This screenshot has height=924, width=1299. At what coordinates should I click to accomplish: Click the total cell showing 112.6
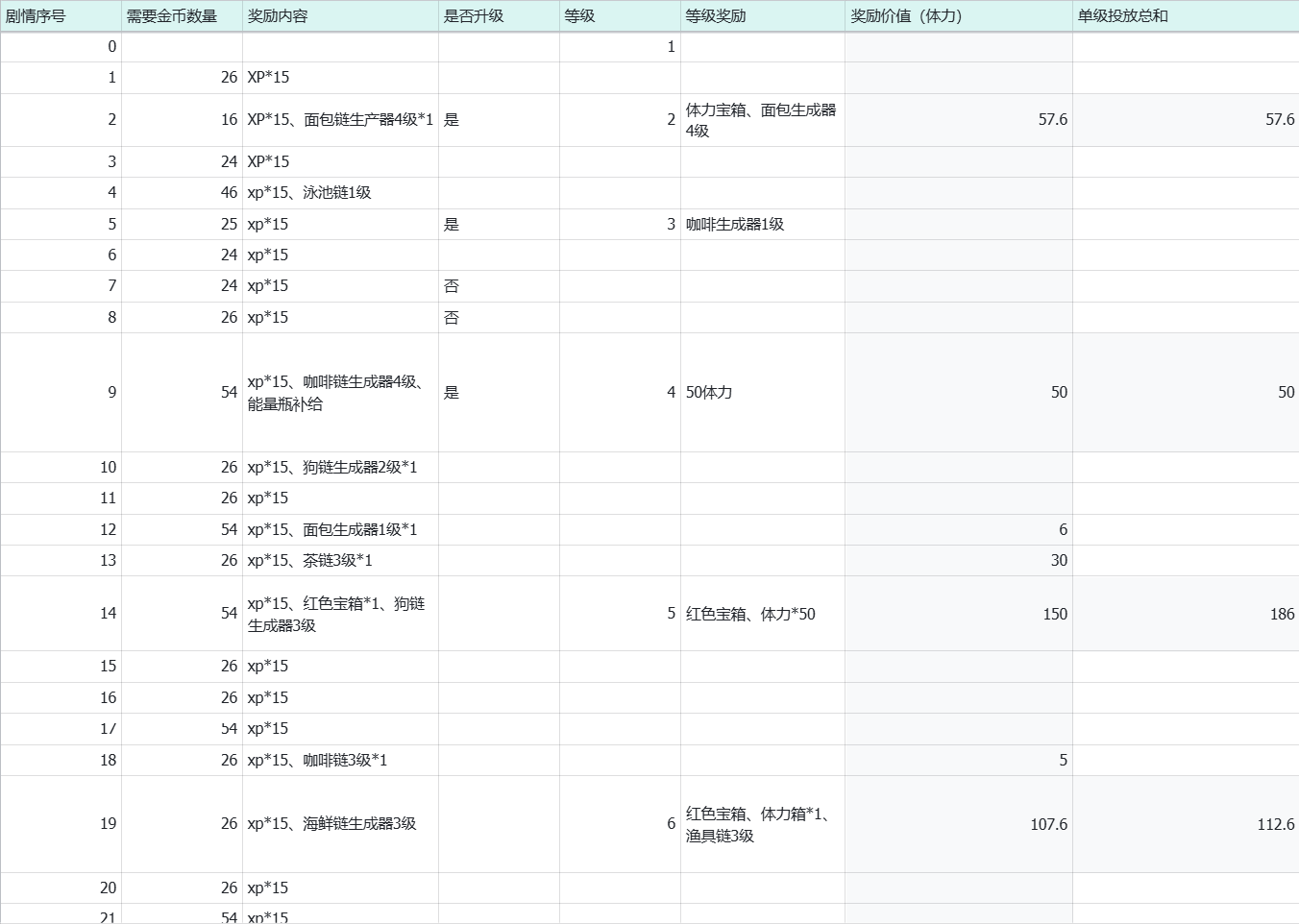(1186, 824)
